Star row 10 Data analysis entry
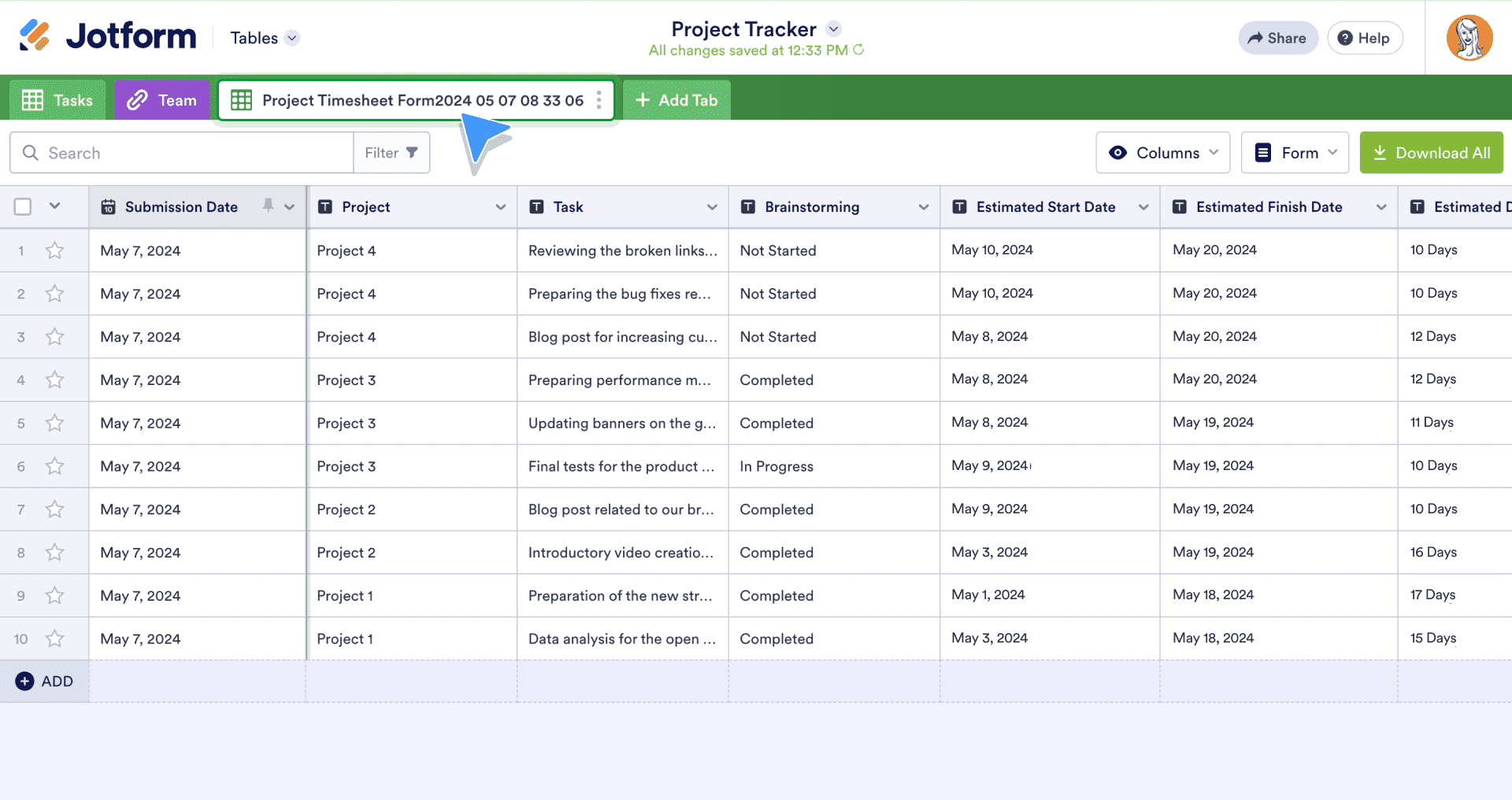 tap(54, 639)
